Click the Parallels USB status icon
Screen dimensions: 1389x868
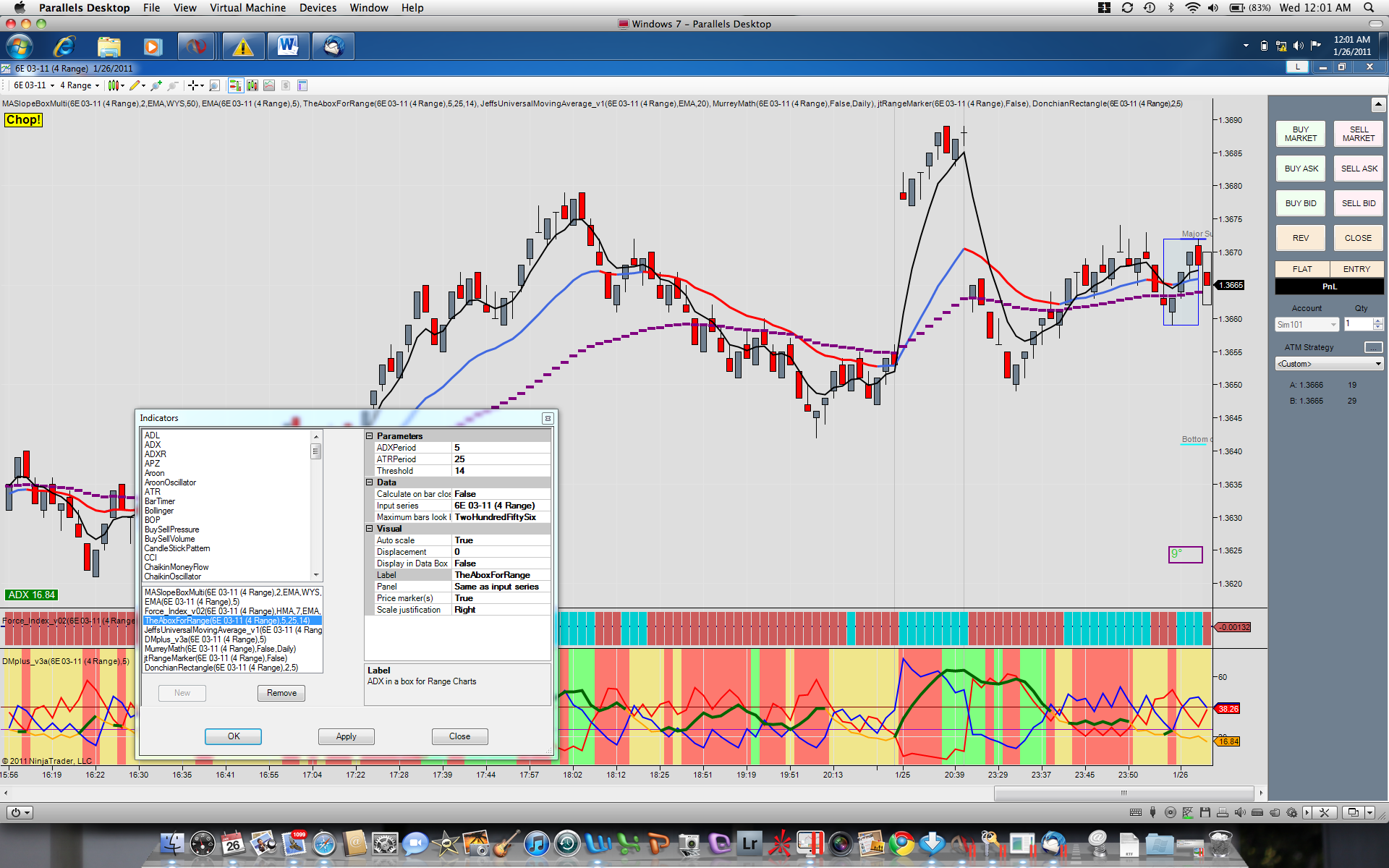[1153, 812]
